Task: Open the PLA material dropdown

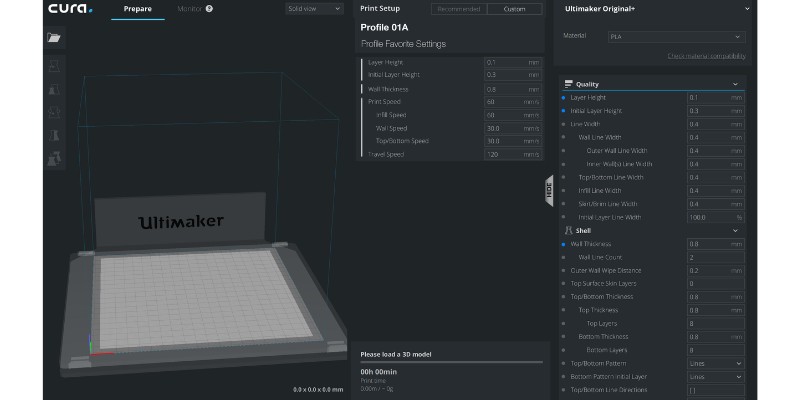Action: click(x=677, y=37)
